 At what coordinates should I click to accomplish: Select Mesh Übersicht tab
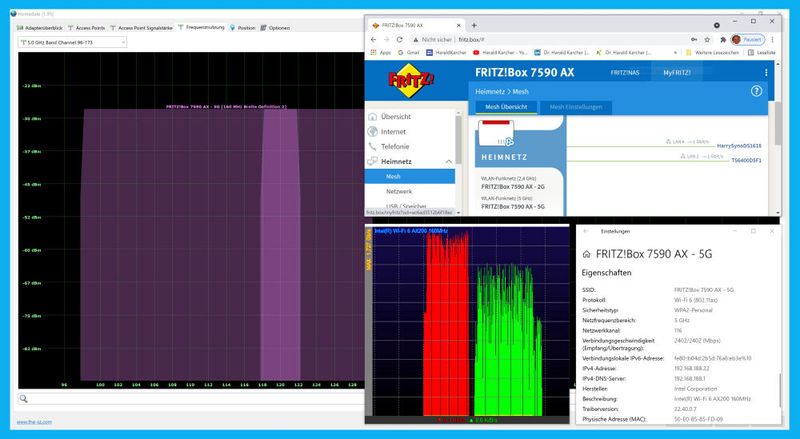[506, 107]
